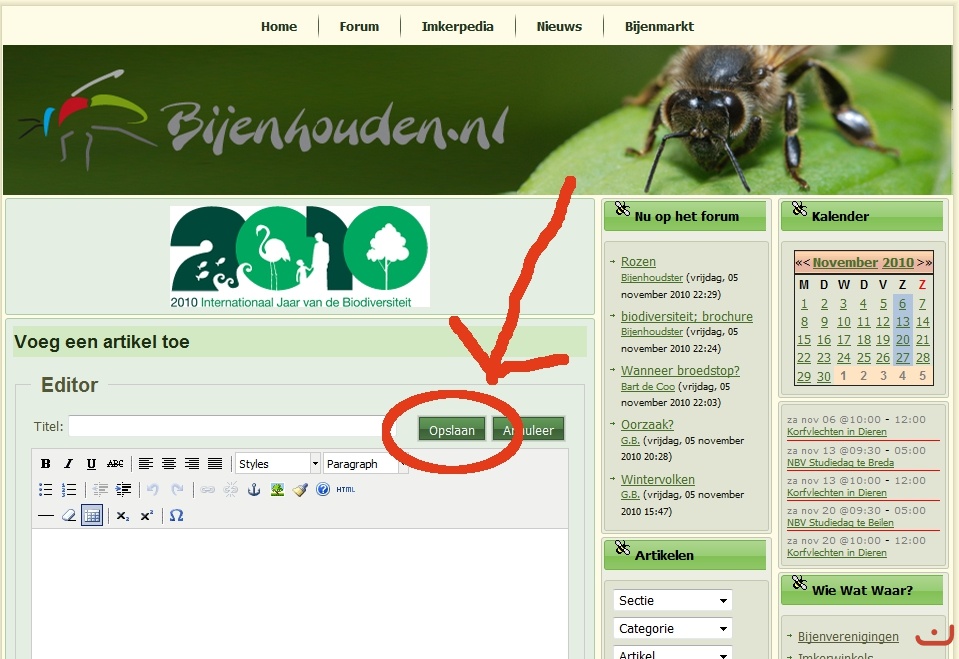Viewport: 959px width, 659px height.
Task: Toggle underline formatting in the editor
Action: tap(91, 464)
